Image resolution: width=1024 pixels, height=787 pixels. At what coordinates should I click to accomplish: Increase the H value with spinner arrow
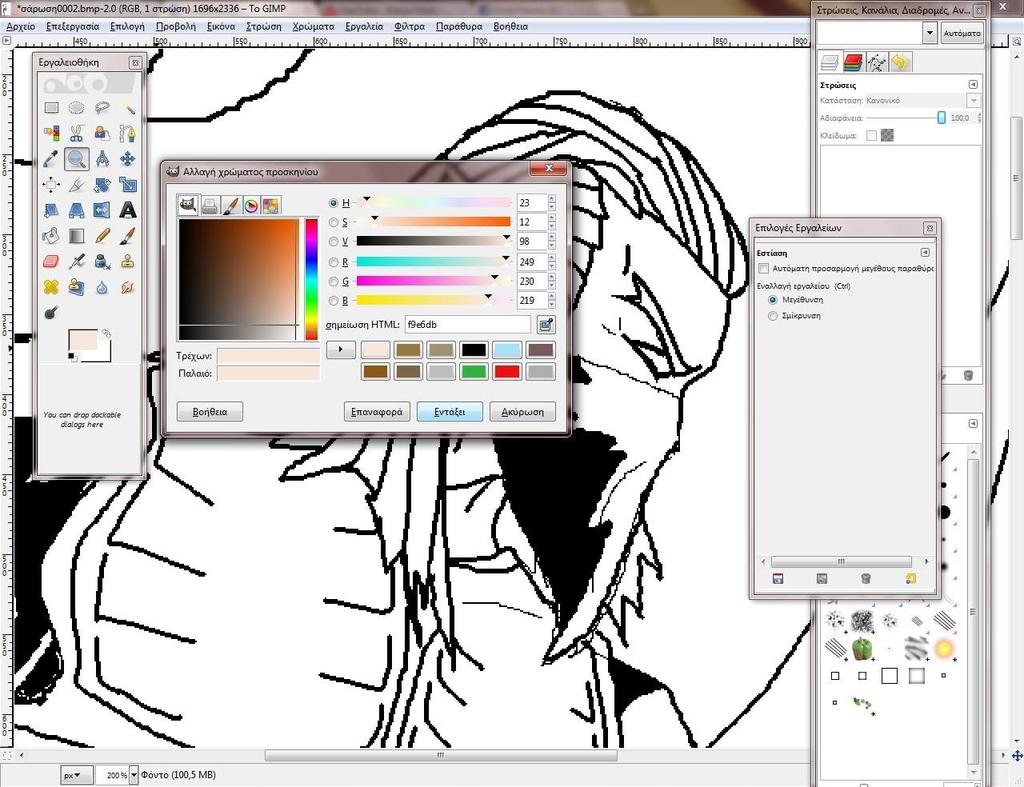[552, 199]
